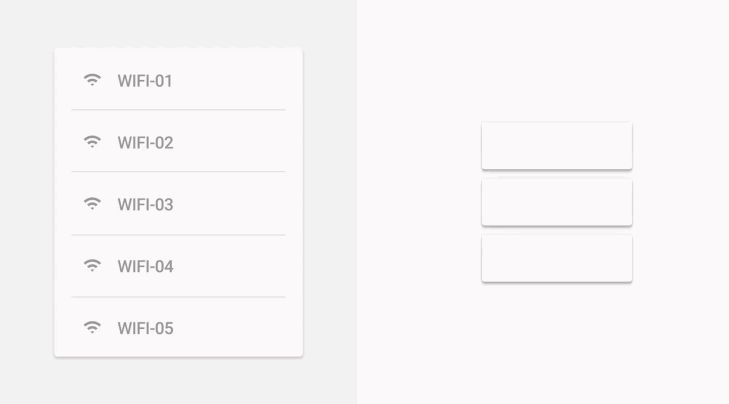729x404 pixels.
Task: Click the divider line below WIFI-01
Action: [178, 110]
